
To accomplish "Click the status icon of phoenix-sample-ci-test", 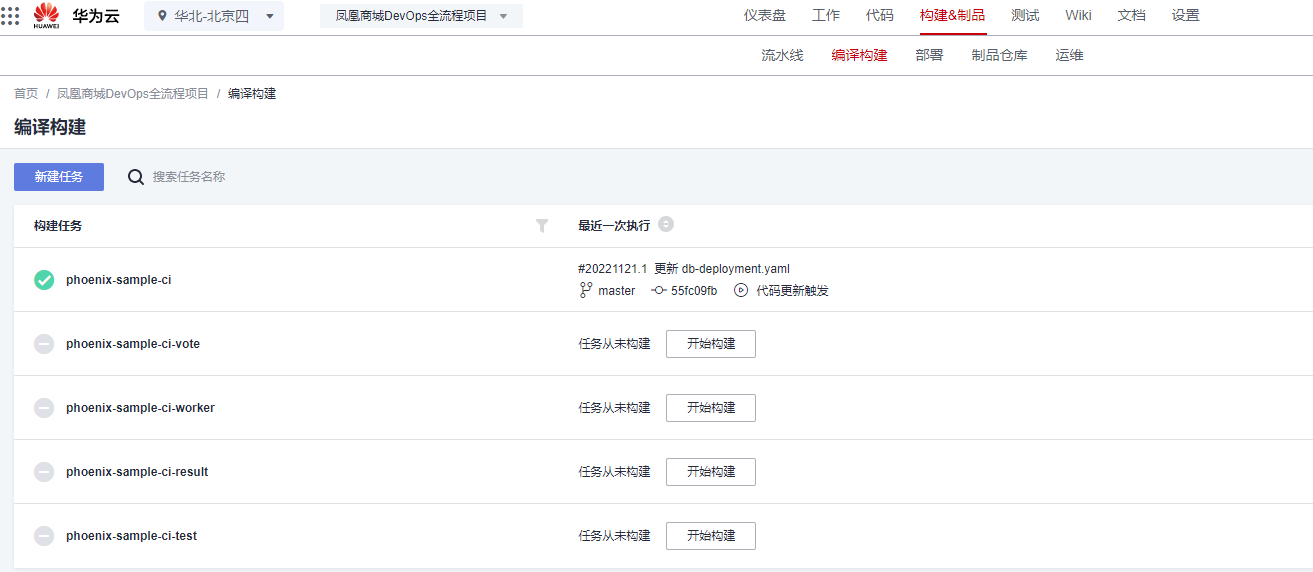I will (44, 536).
